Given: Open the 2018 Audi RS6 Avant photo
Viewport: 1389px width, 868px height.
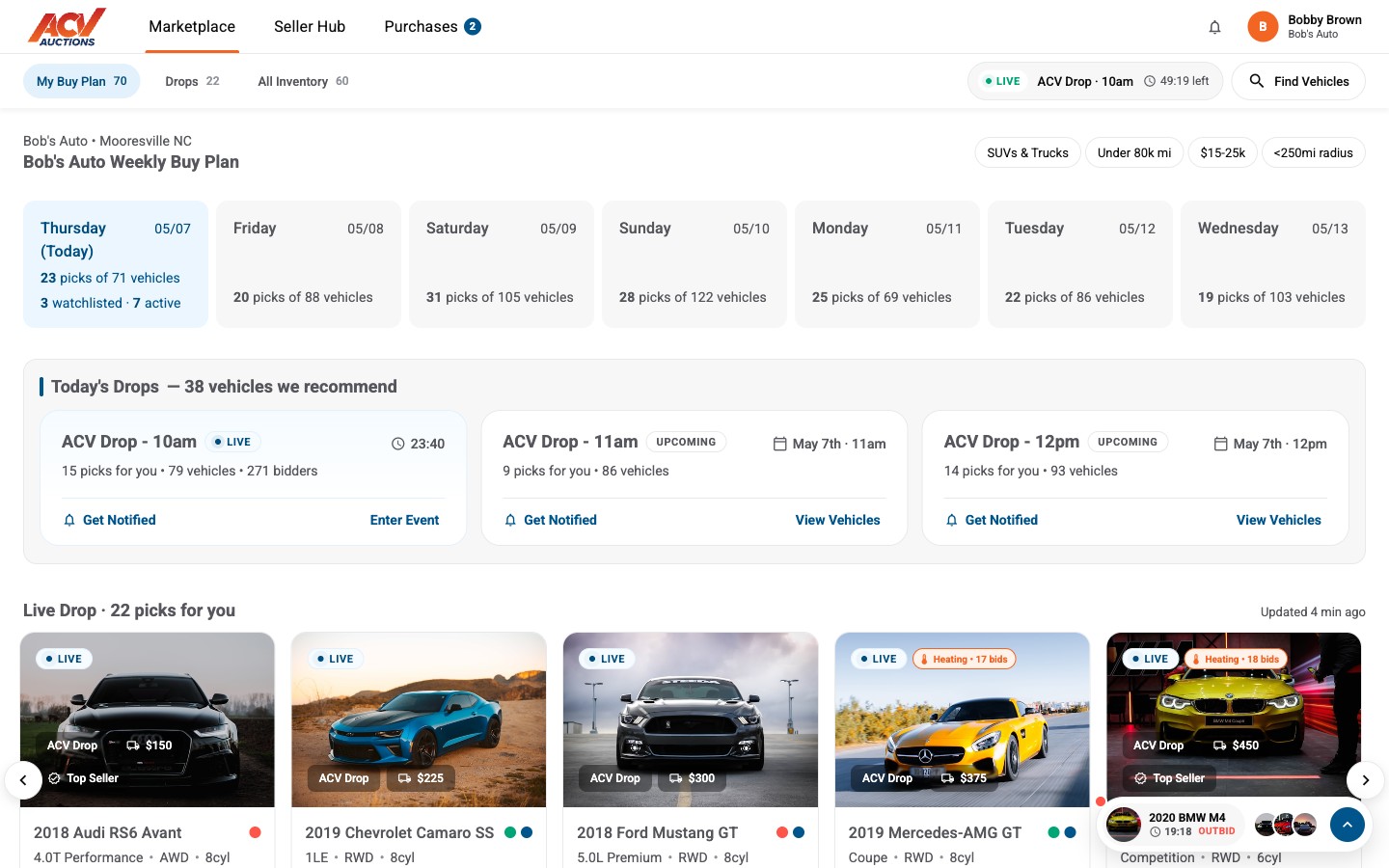Looking at the screenshot, I should point(148,719).
